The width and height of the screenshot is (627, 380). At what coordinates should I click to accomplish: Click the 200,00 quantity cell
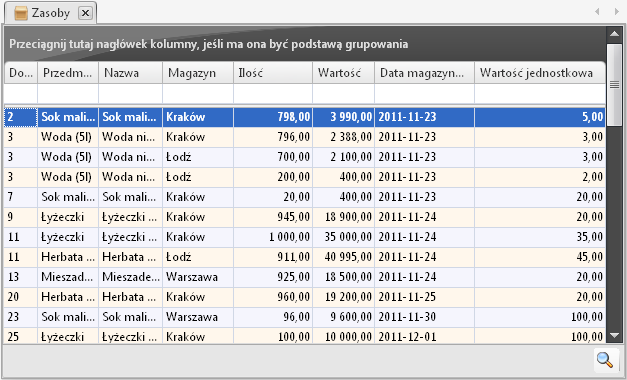(273, 177)
